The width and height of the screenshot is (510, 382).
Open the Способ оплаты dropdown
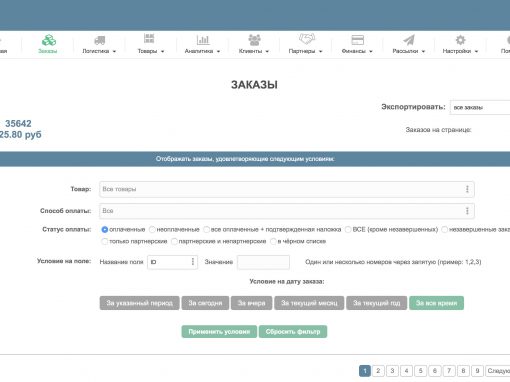tap(287, 211)
